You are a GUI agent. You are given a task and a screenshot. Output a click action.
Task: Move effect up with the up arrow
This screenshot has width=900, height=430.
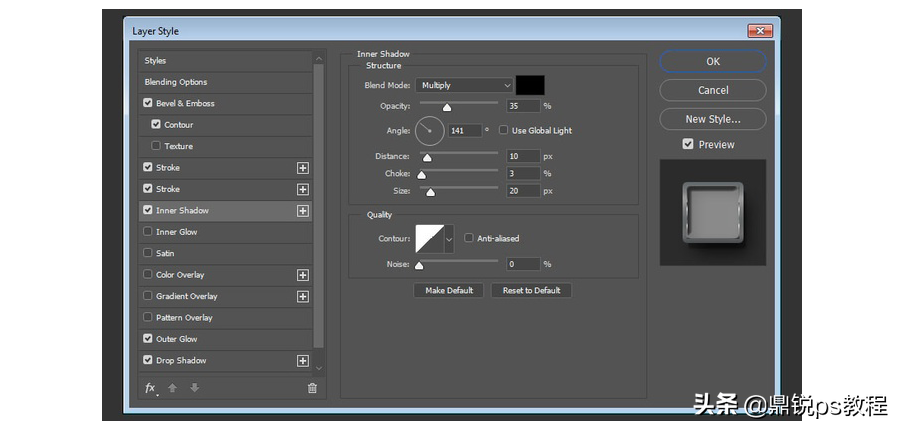coord(172,388)
